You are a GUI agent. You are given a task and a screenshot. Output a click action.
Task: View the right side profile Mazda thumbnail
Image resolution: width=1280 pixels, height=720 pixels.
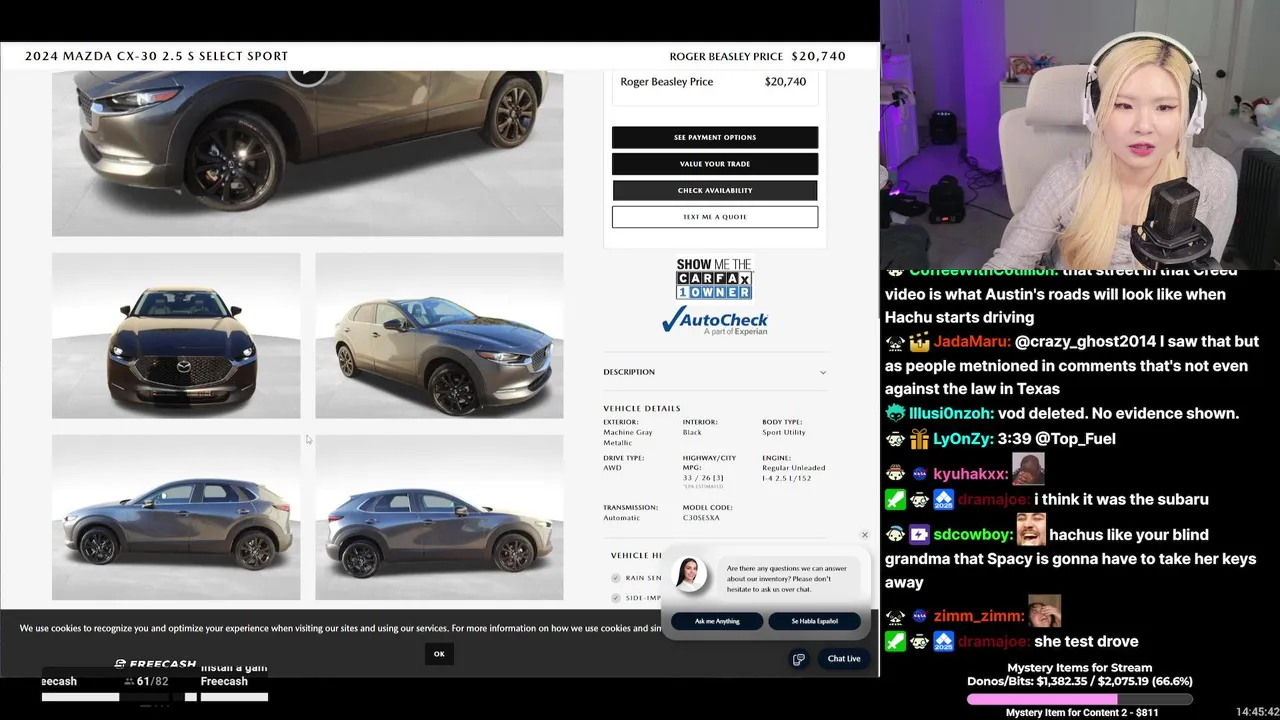tap(439, 517)
